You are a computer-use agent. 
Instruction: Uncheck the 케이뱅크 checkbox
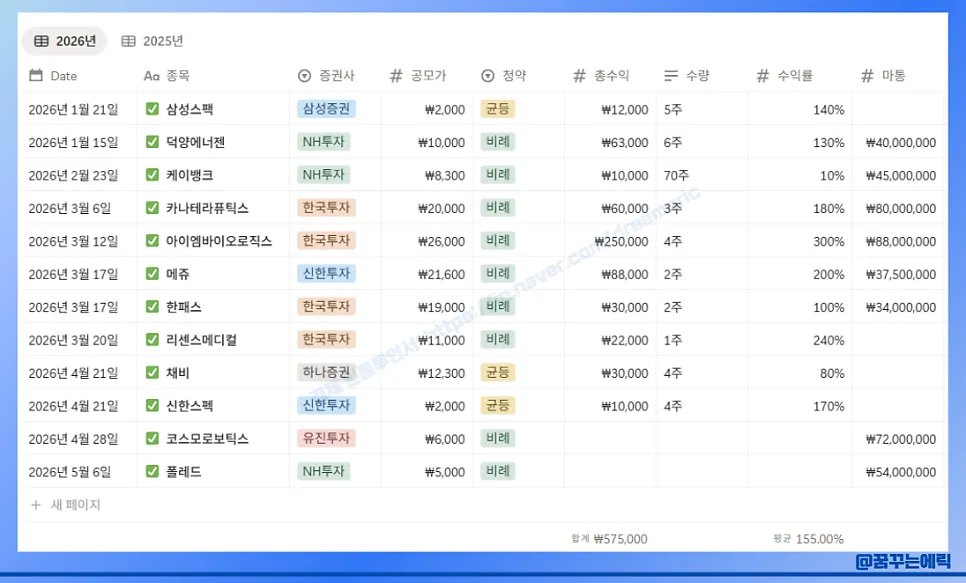click(152, 174)
